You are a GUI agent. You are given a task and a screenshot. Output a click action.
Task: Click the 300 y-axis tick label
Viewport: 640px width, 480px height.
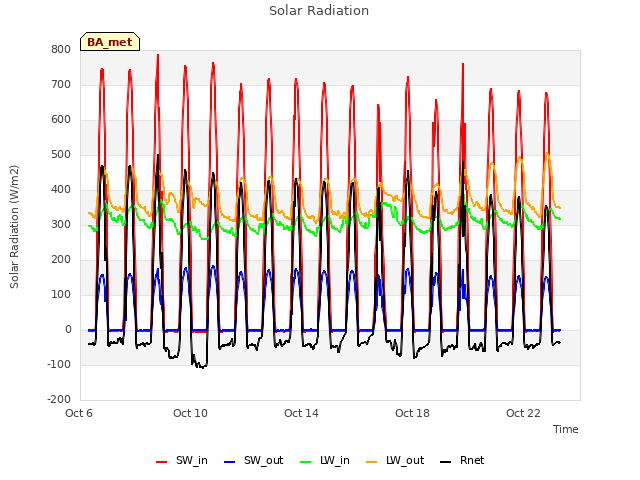pyautogui.click(x=61, y=225)
